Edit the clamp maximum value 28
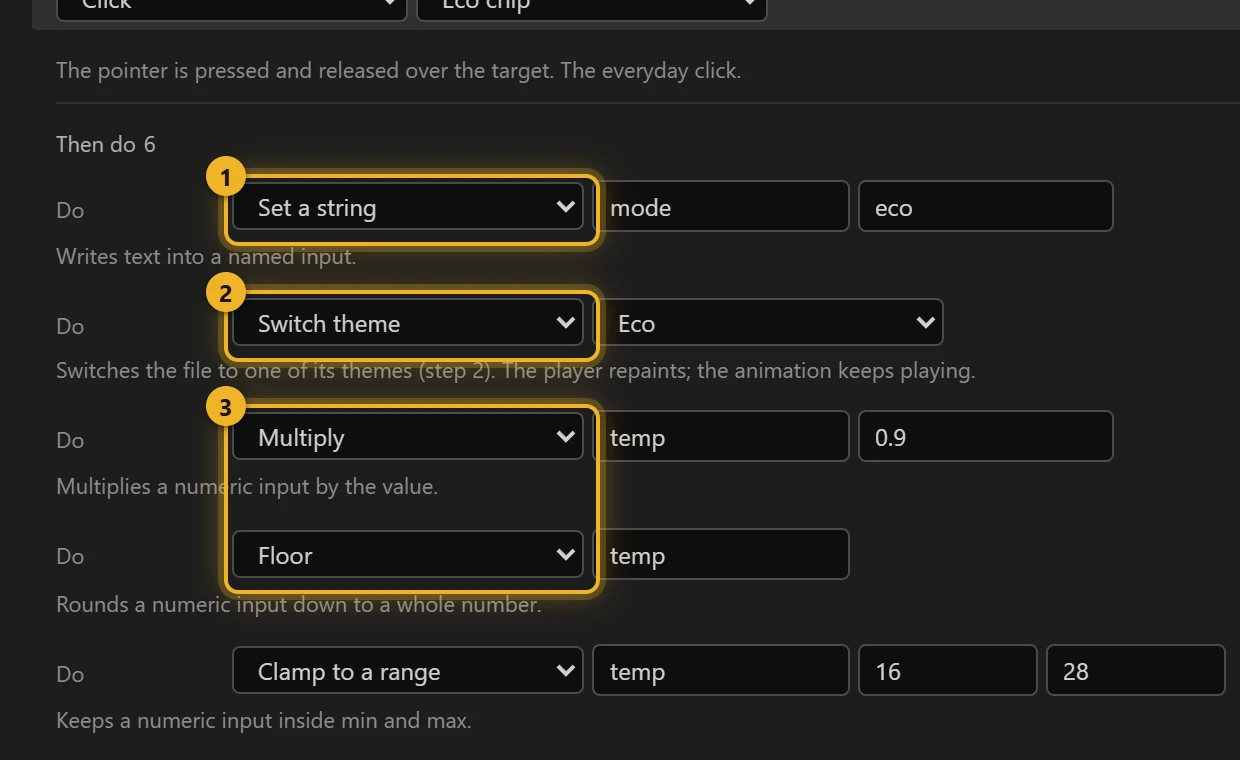The image size is (1240, 760). [x=1136, y=670]
